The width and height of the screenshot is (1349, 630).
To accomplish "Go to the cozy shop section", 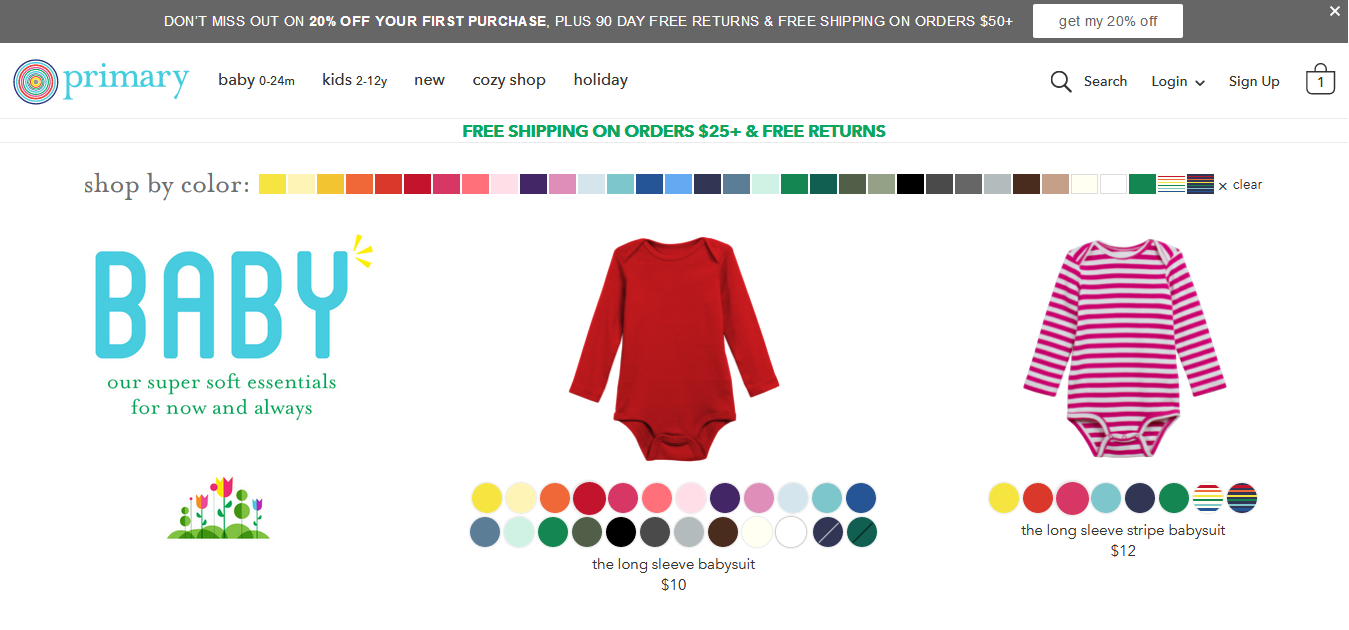I will [x=509, y=80].
